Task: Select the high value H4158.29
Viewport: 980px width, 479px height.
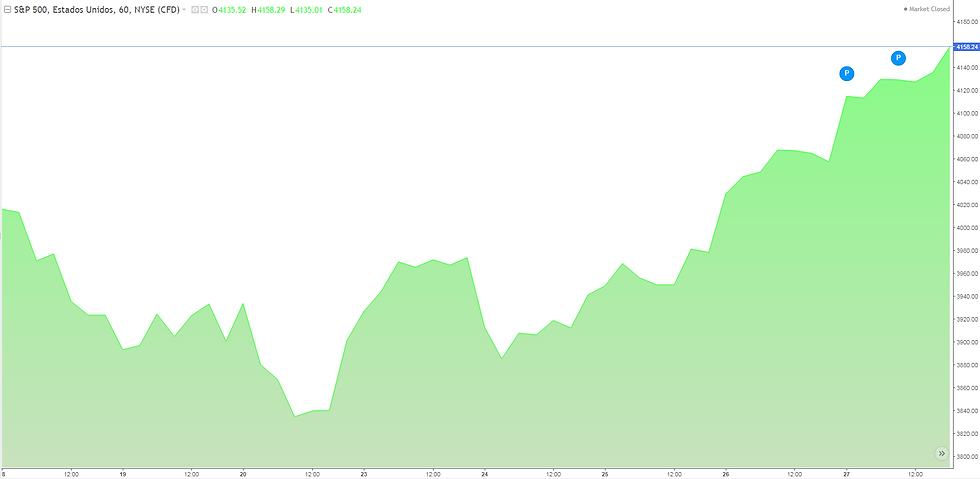Action: coord(268,10)
